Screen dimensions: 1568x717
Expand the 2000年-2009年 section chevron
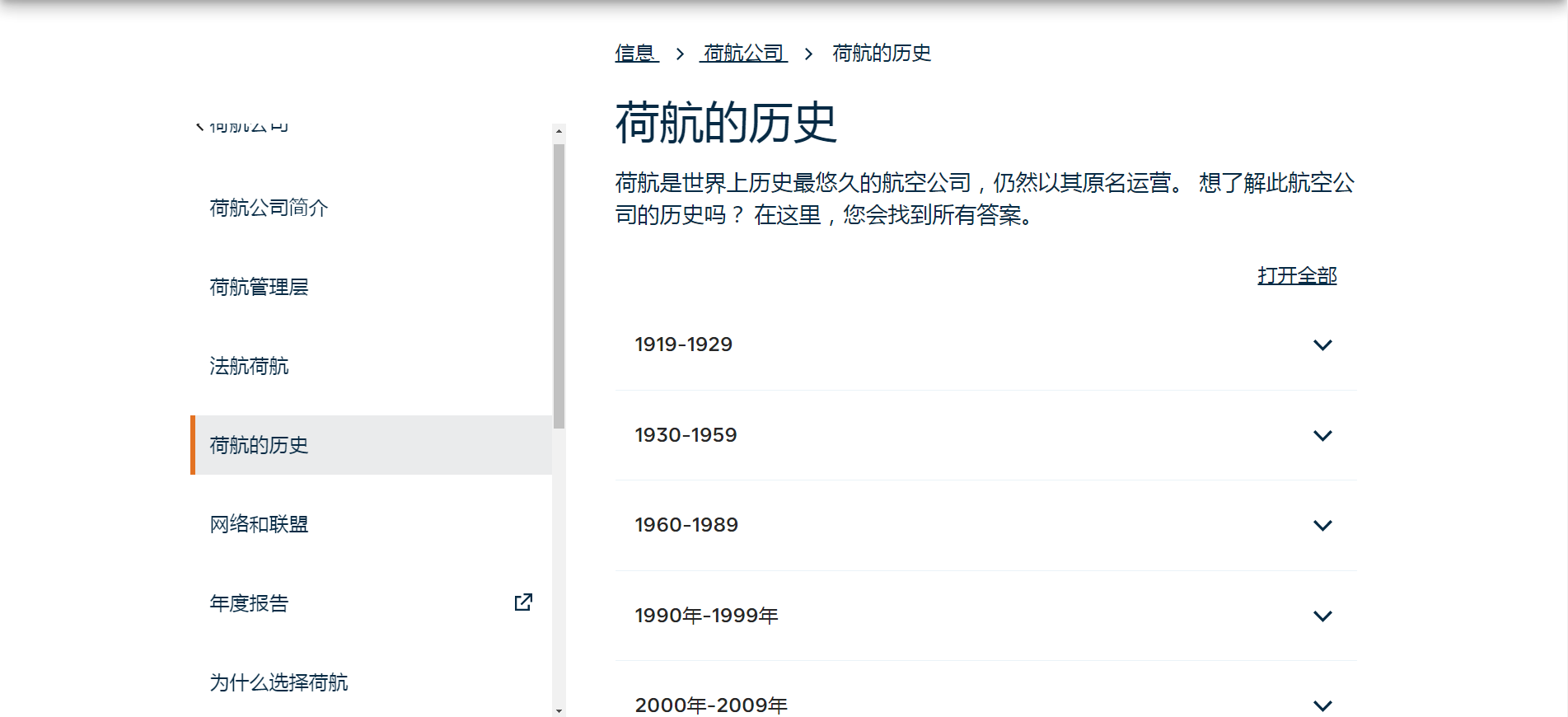[x=1322, y=705]
